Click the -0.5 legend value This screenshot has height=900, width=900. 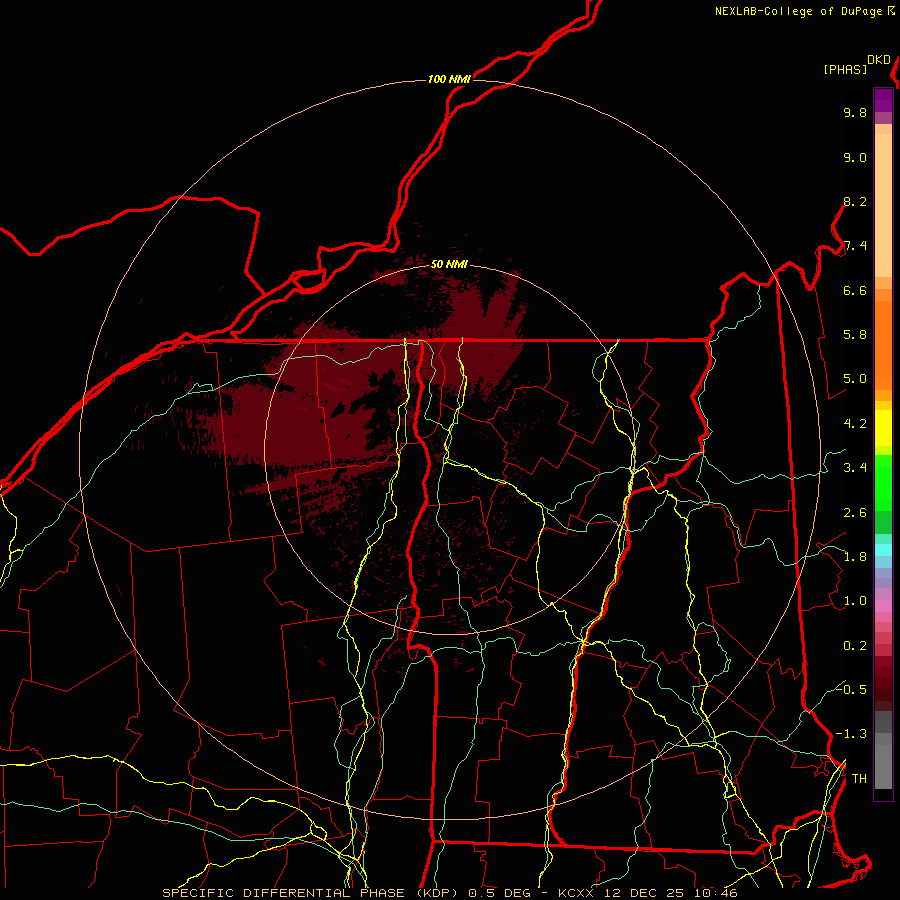tap(851, 689)
